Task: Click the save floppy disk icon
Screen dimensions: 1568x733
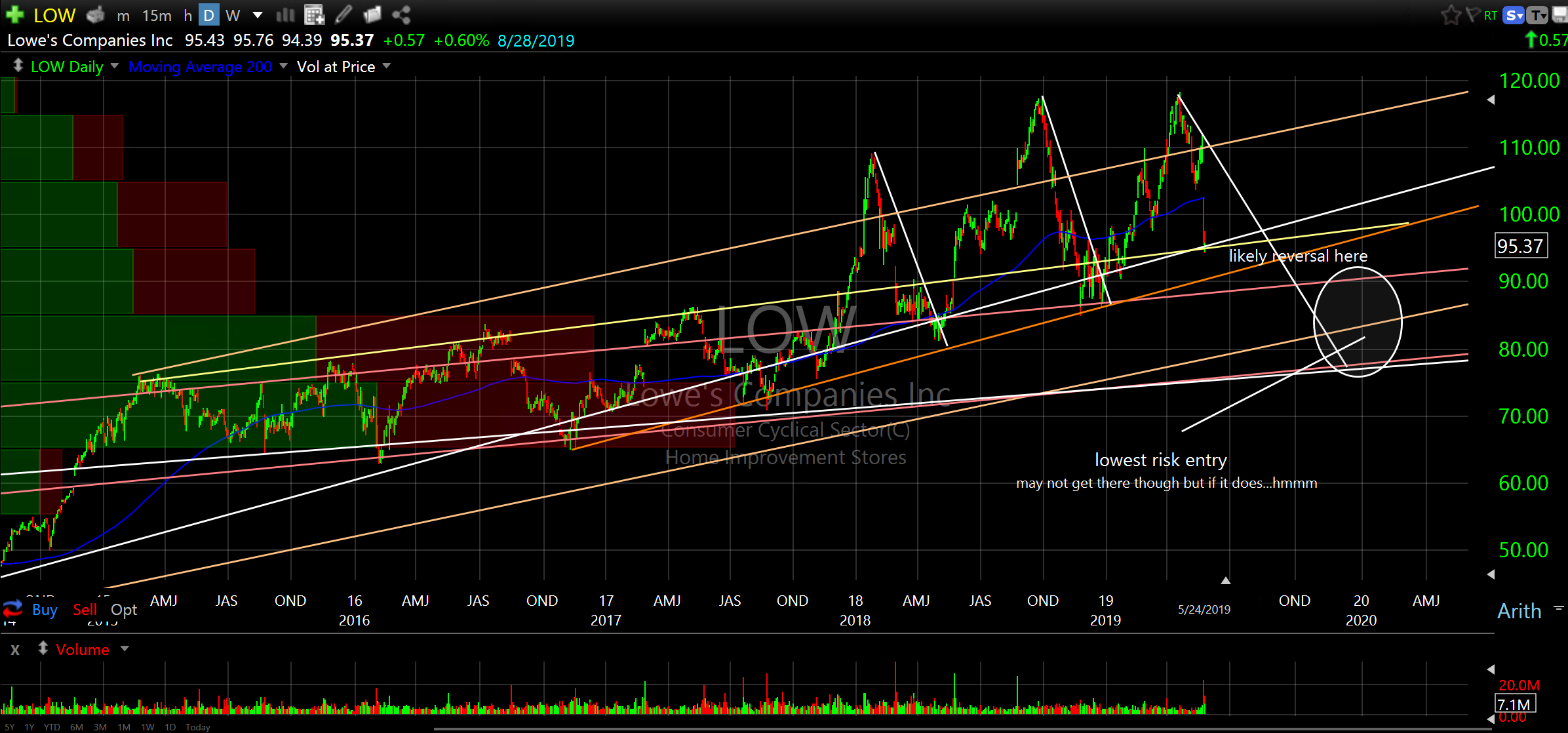Action: pos(1560,14)
